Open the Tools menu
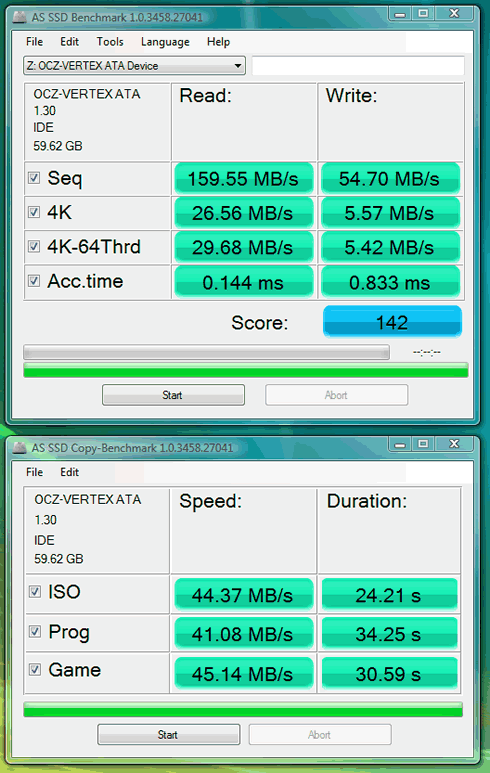Image resolution: width=490 pixels, height=773 pixels. [x=110, y=42]
